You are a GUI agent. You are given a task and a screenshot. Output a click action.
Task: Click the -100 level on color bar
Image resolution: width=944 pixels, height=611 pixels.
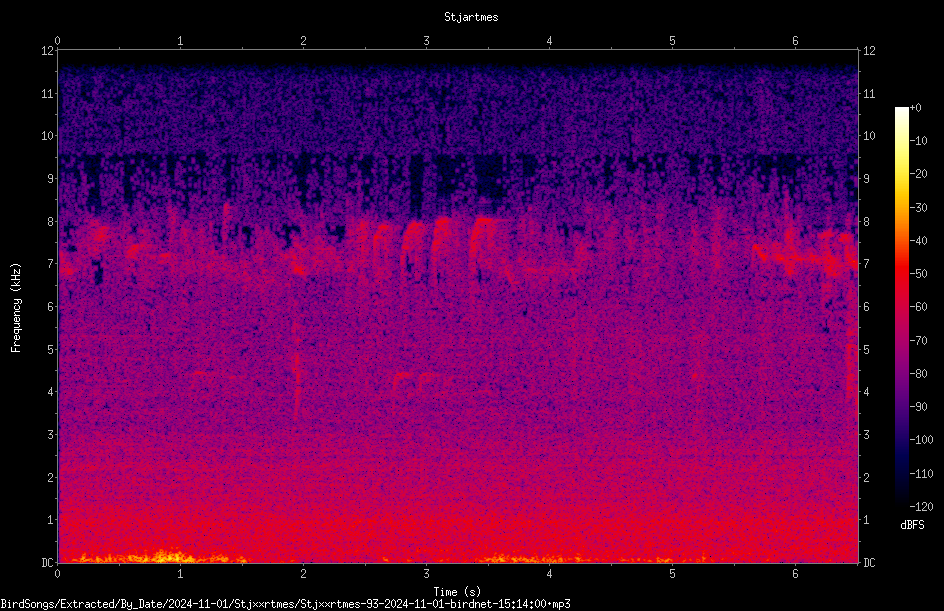pos(921,440)
